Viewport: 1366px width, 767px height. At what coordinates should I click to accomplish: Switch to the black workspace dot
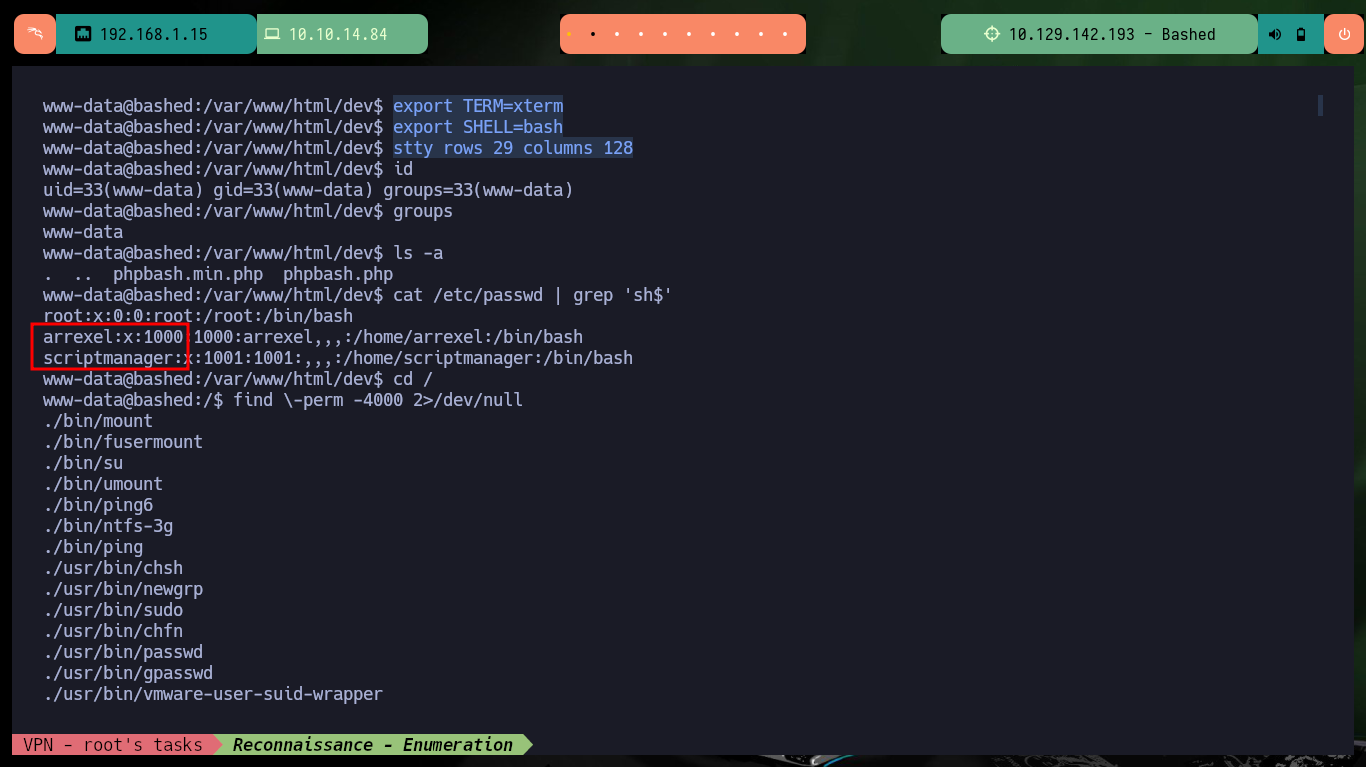coord(593,34)
